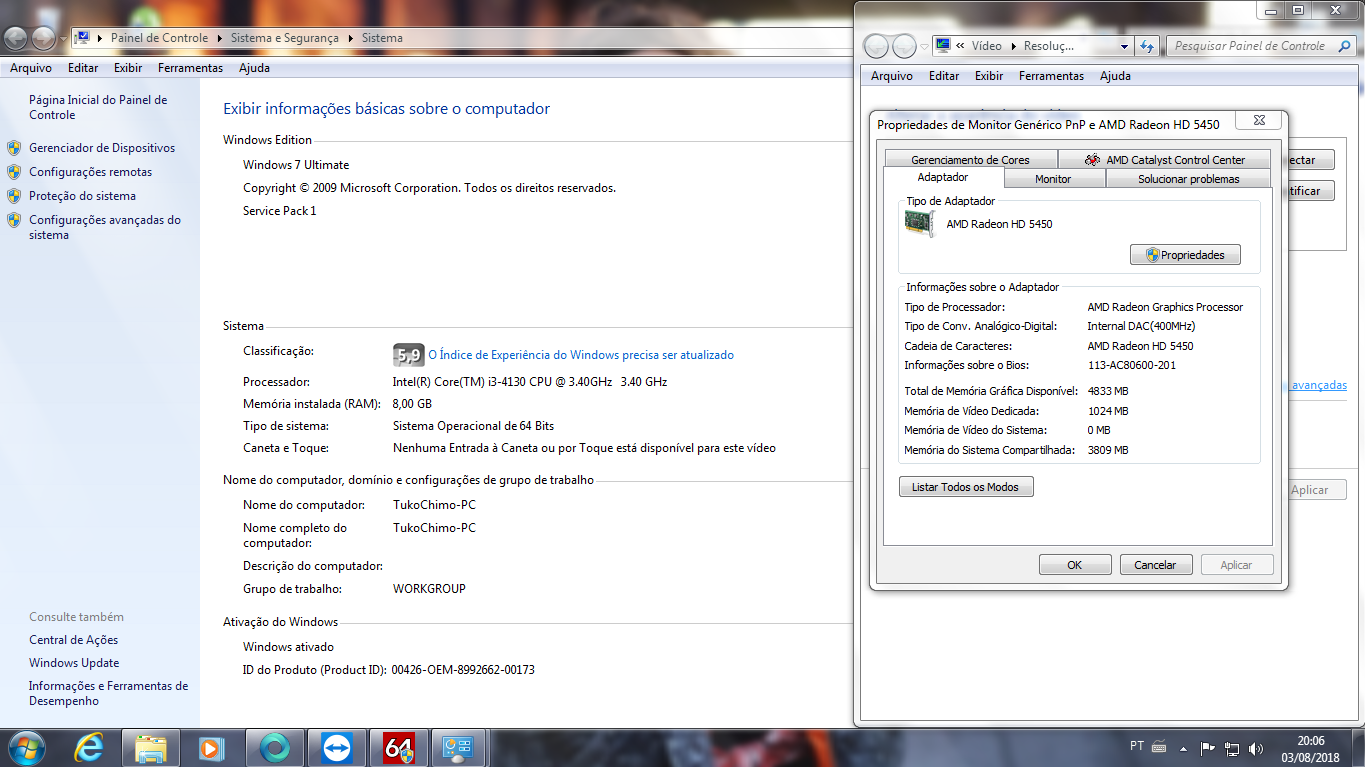
Task: Click Cancelar in the monitor properties dialog
Action: 1156,565
